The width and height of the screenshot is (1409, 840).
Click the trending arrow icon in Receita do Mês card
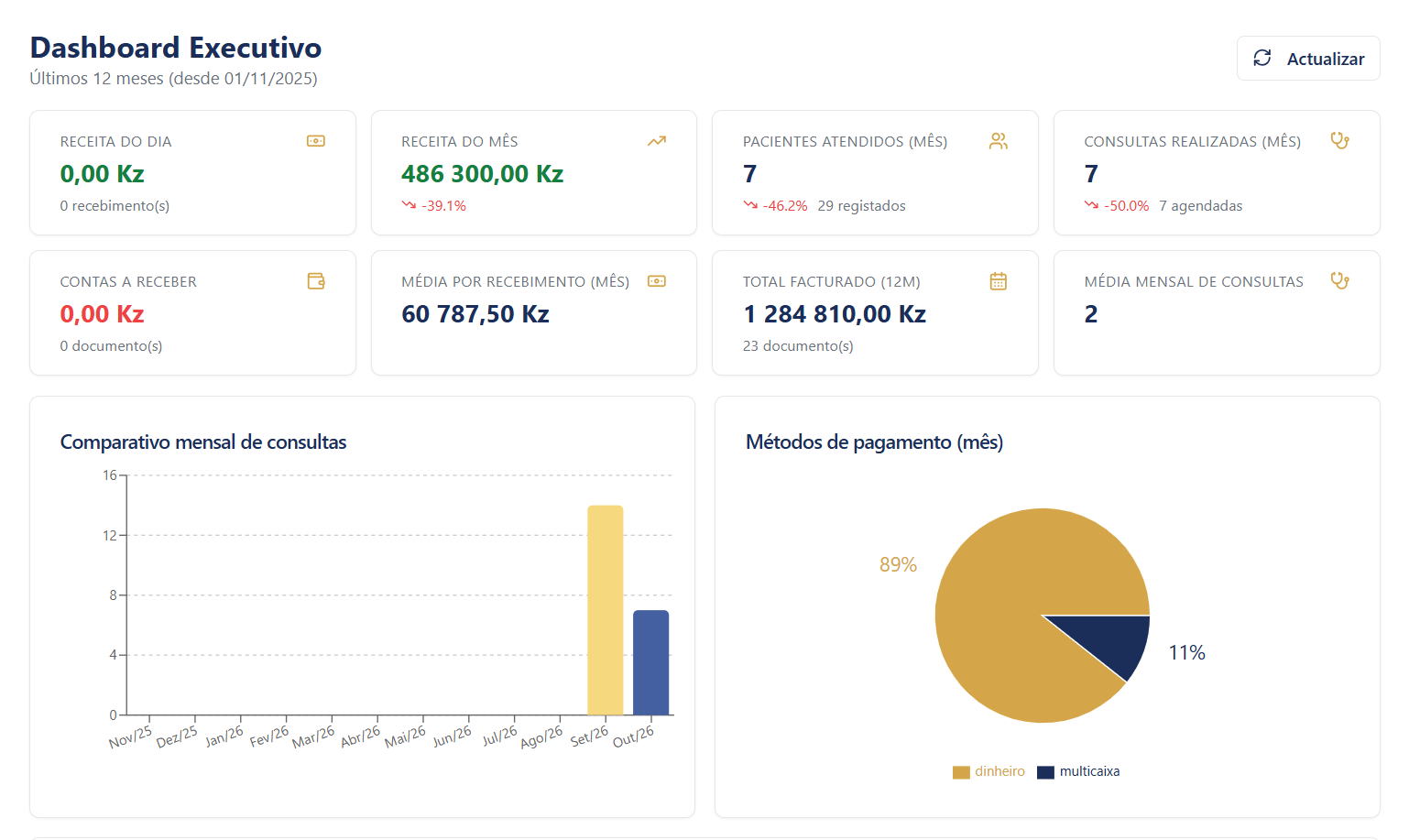(657, 141)
